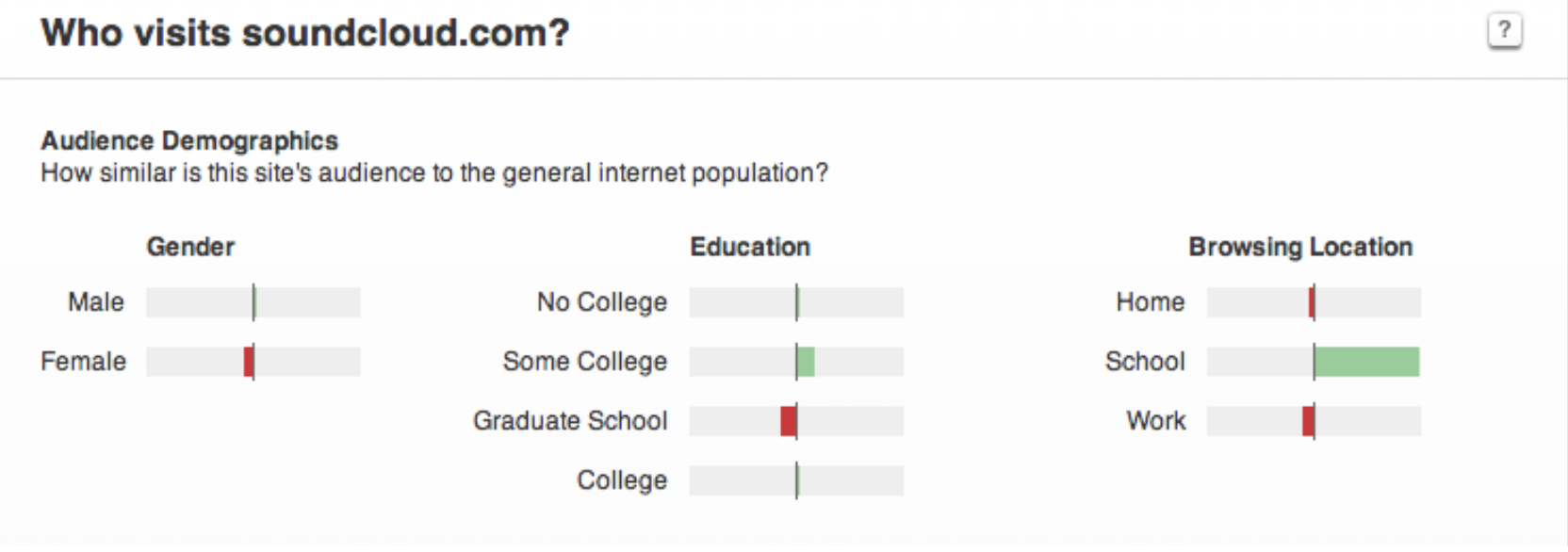Click the general internet population question text
The height and width of the screenshot is (552, 1568).
[434, 173]
